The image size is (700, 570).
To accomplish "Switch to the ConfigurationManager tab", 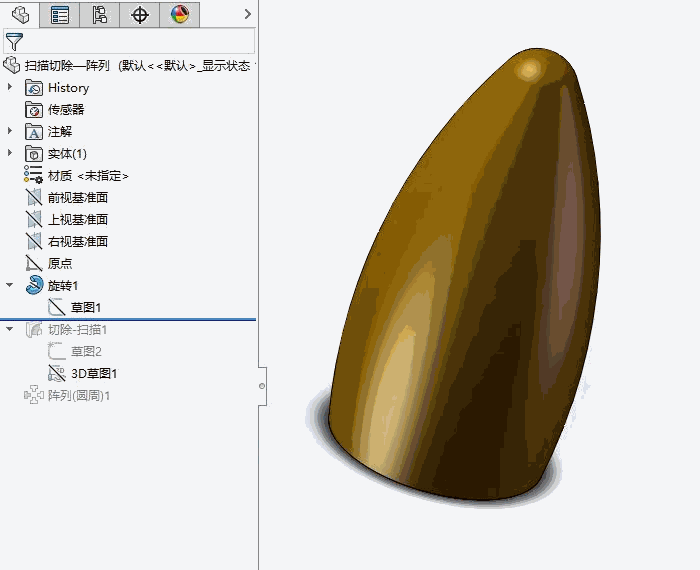I will point(100,15).
